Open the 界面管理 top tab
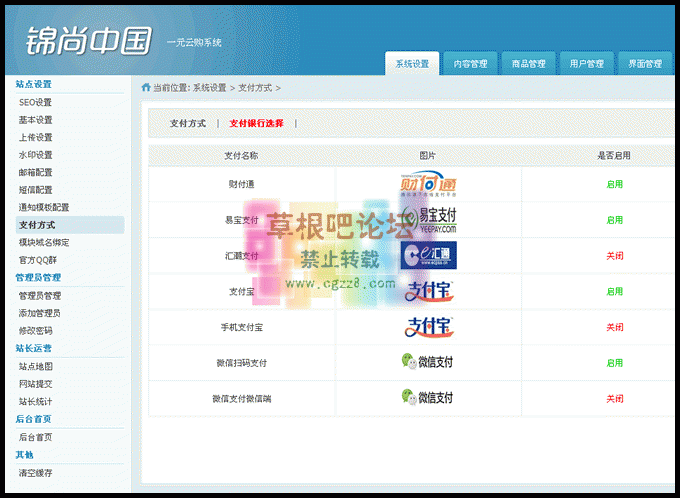This screenshot has width=680, height=498. pyautogui.click(x=645, y=64)
